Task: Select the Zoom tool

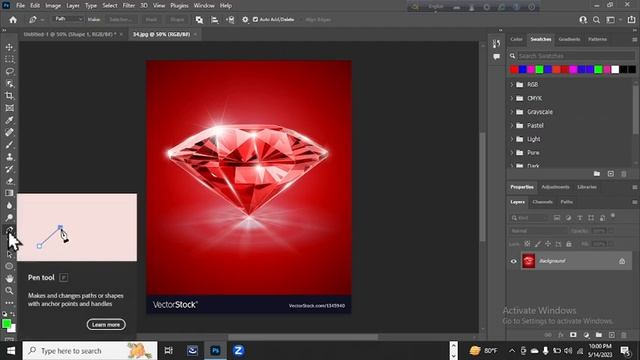Action: click(9, 291)
